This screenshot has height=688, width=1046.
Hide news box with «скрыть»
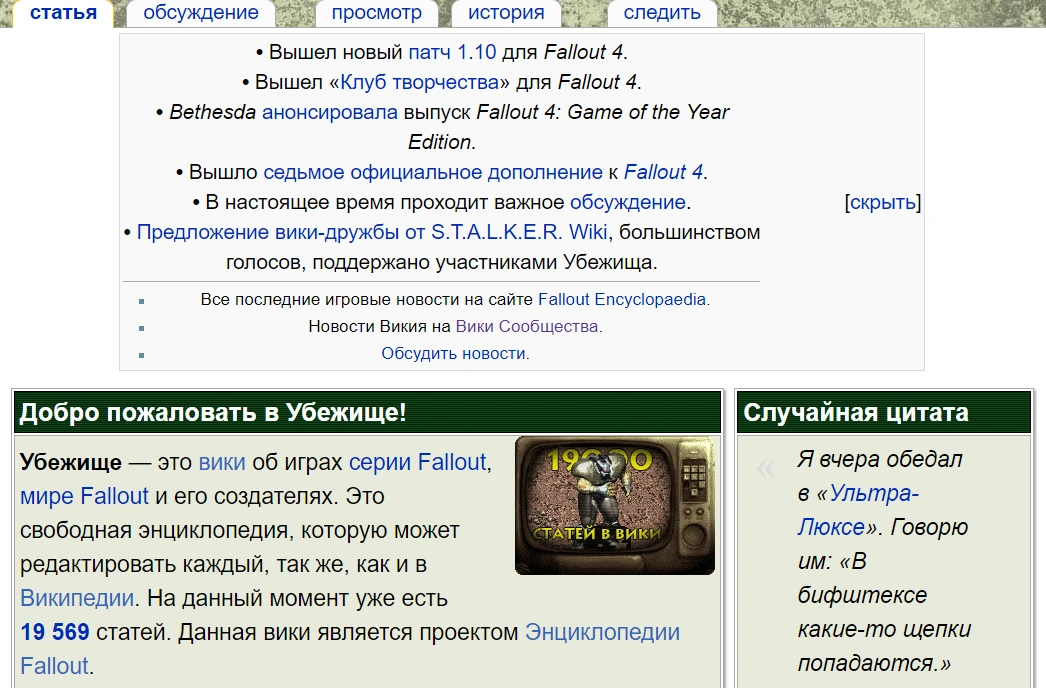coord(883,202)
